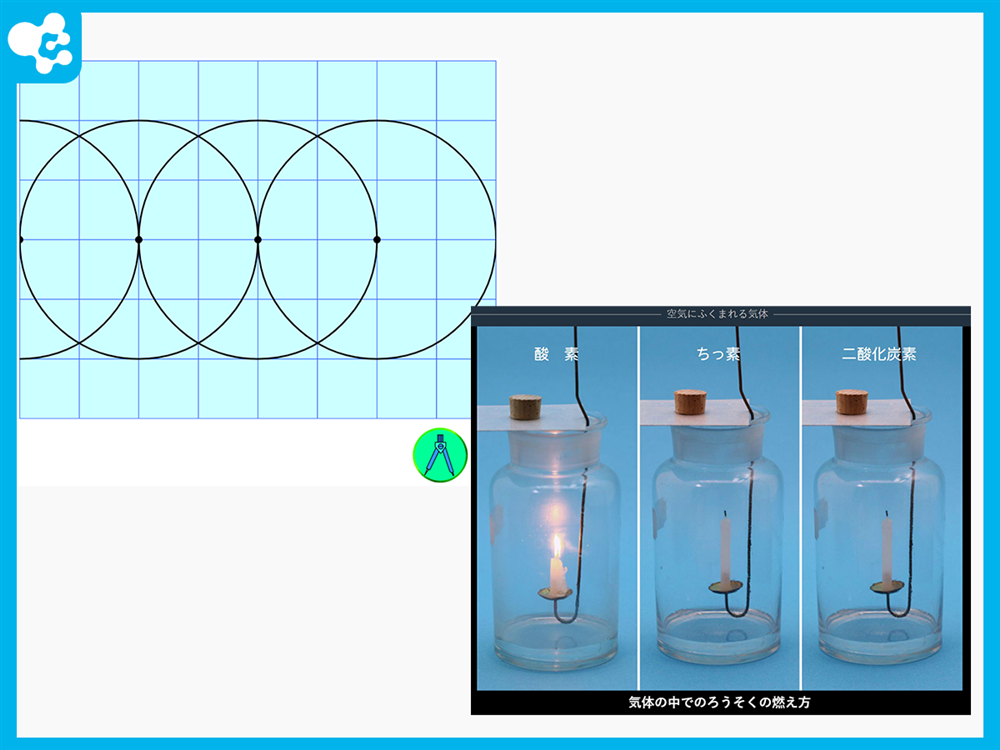
Task: Click the center dot of the rightmost circle
Action: [x=377, y=240]
